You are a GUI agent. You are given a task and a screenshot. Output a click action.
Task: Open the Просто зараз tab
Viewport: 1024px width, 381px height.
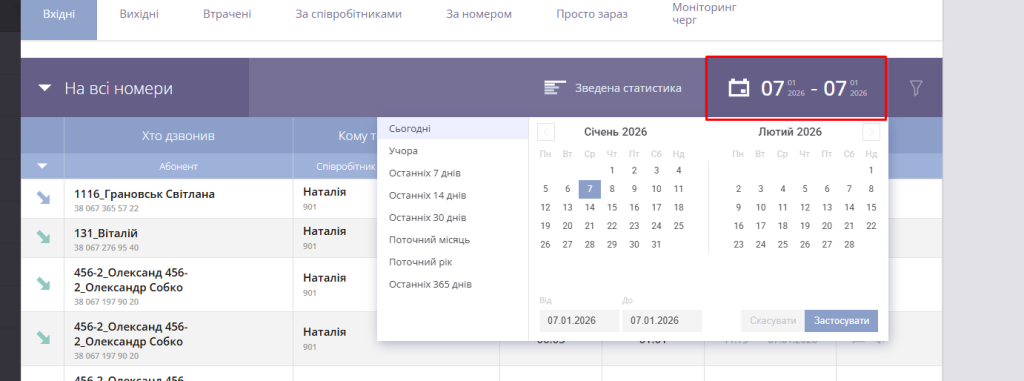pos(592,14)
